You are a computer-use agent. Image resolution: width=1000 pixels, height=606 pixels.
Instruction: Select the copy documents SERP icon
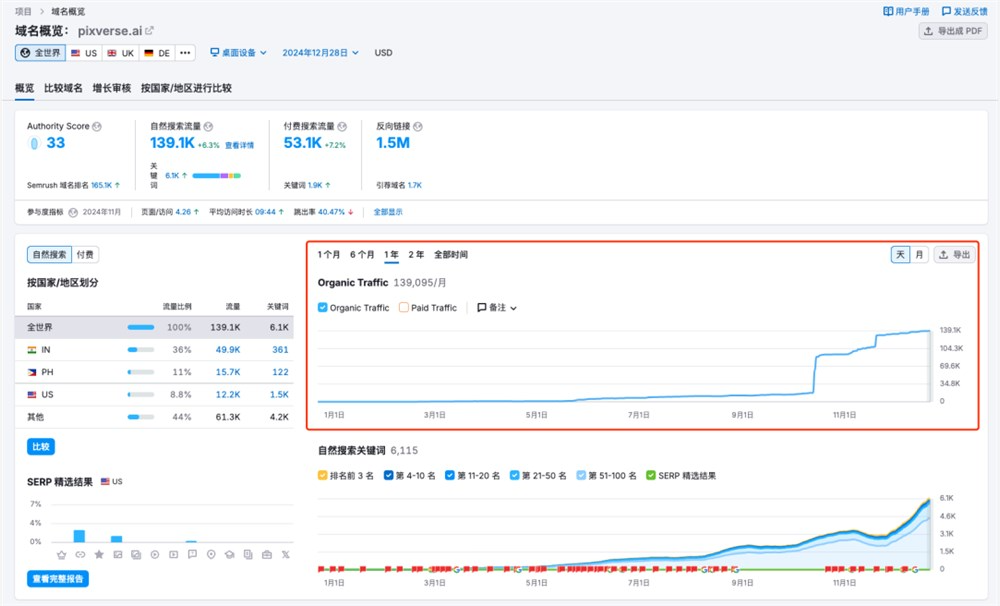pyautogui.click(x=248, y=555)
